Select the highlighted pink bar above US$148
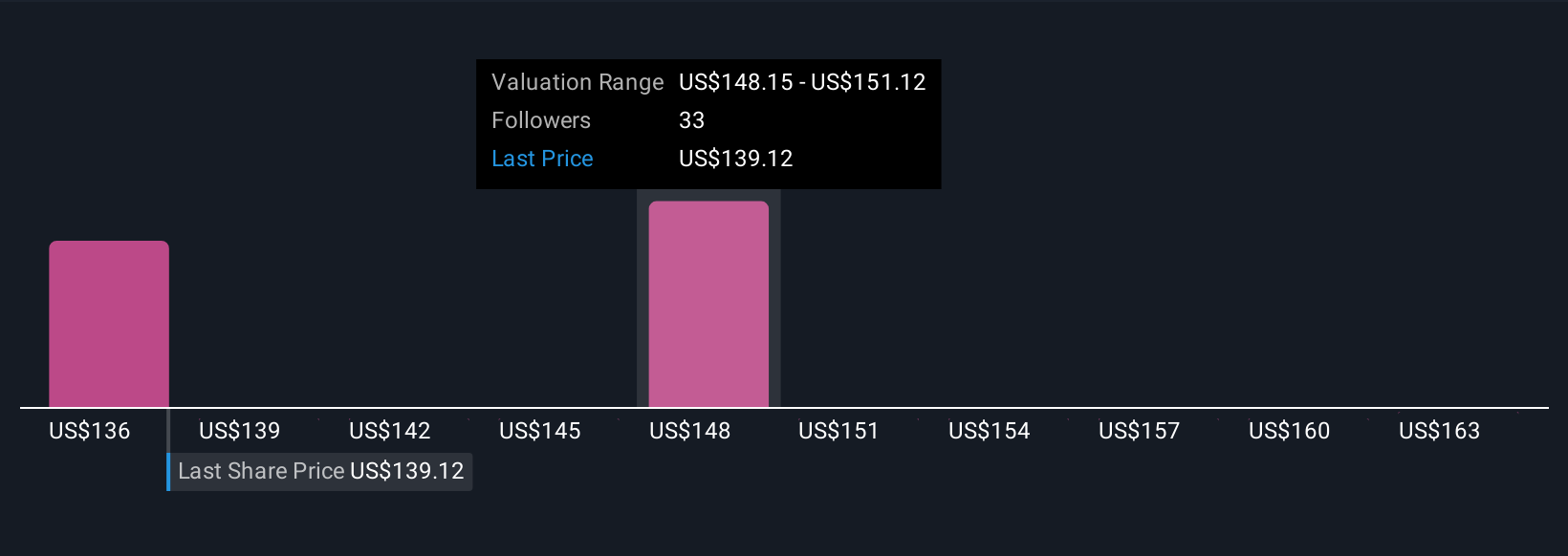 pyautogui.click(x=708, y=304)
